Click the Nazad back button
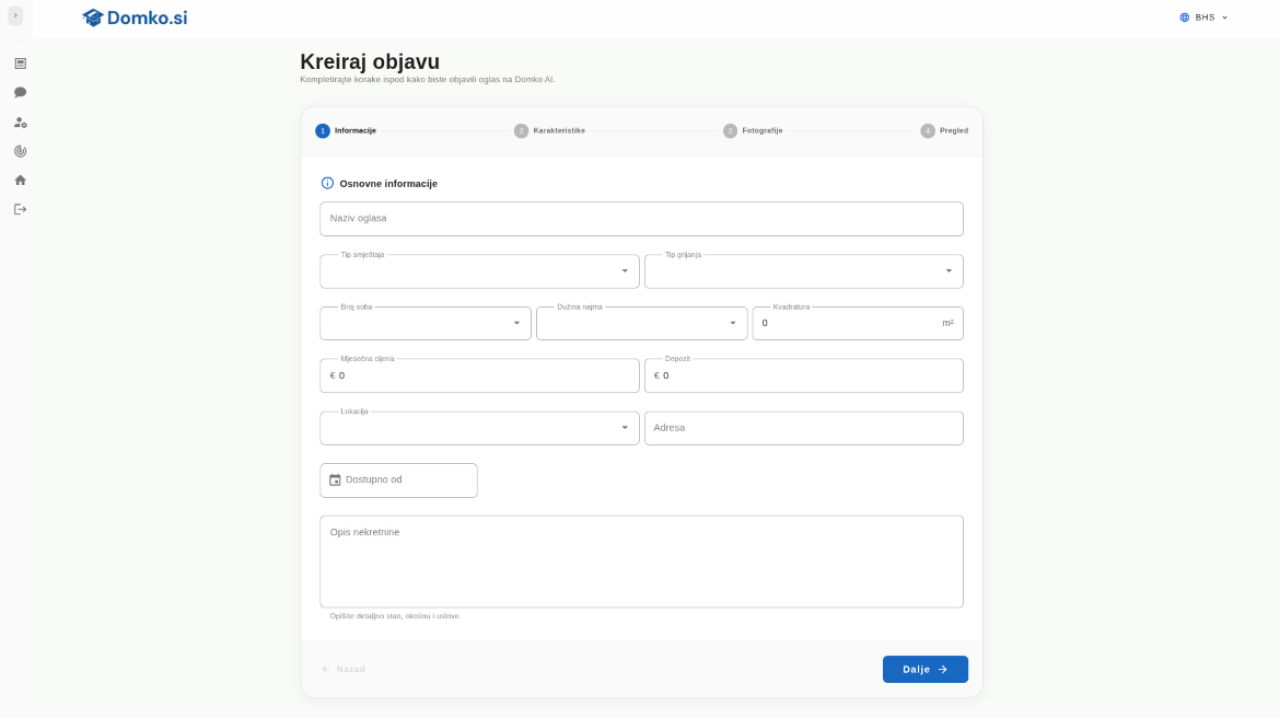1280x718 pixels. click(x=343, y=669)
